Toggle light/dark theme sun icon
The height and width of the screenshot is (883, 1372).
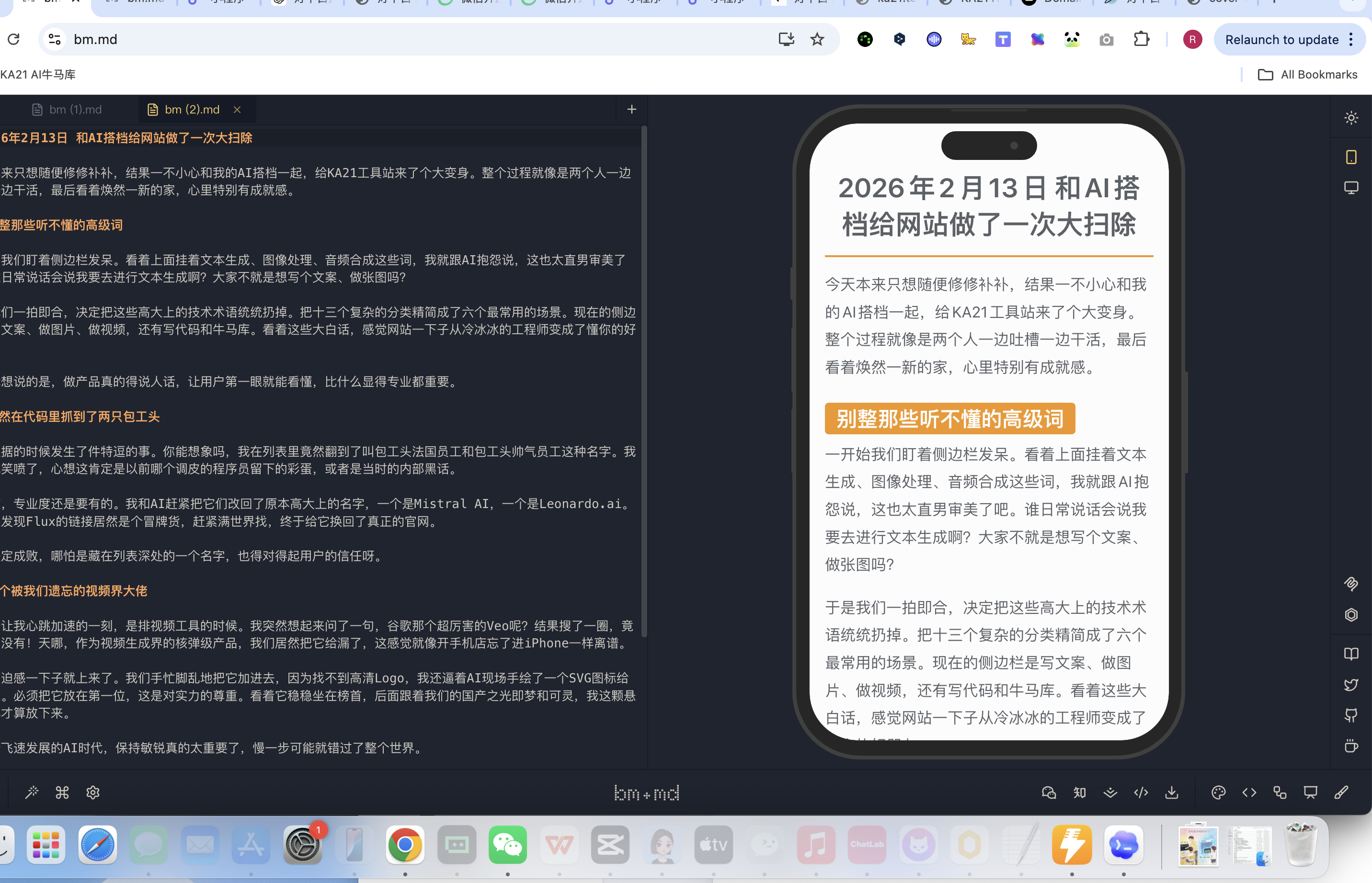[x=1351, y=117]
